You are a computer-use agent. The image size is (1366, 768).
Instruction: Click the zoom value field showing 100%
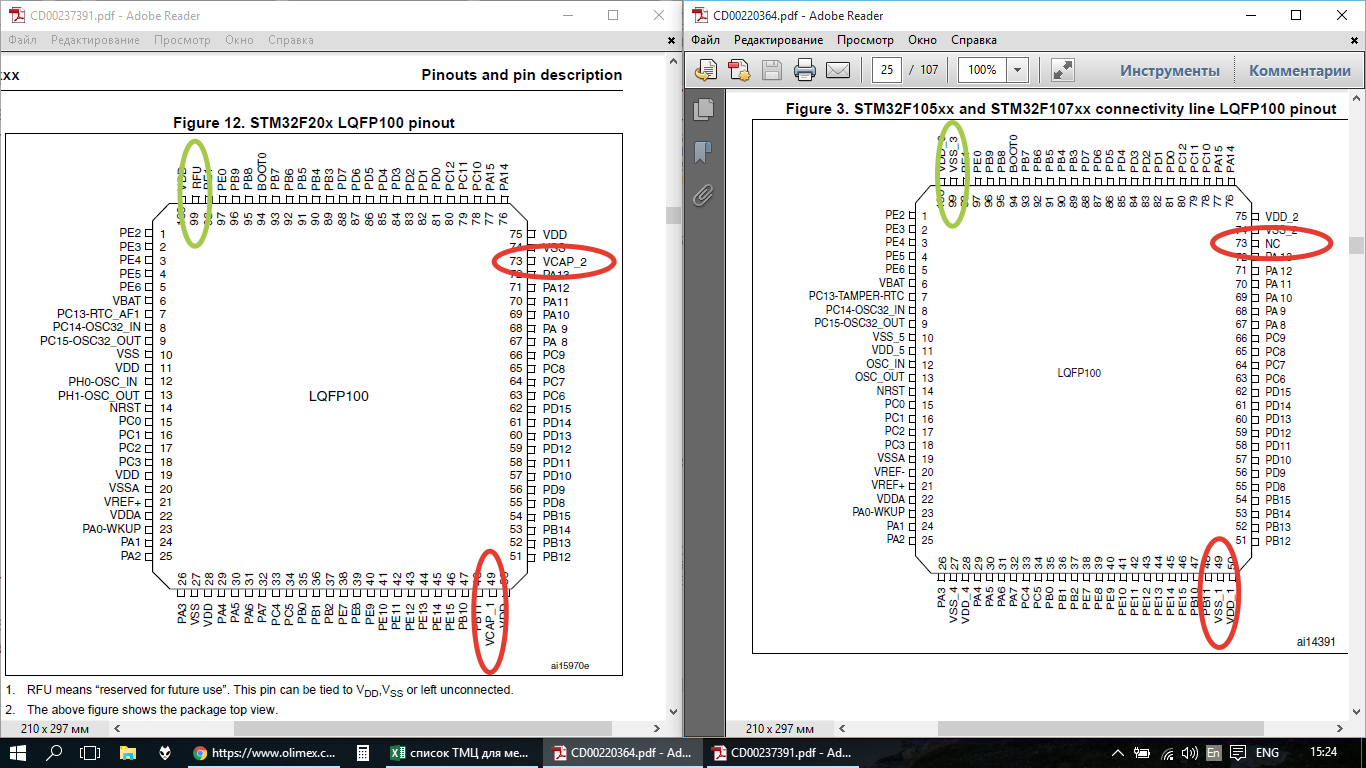coord(982,70)
